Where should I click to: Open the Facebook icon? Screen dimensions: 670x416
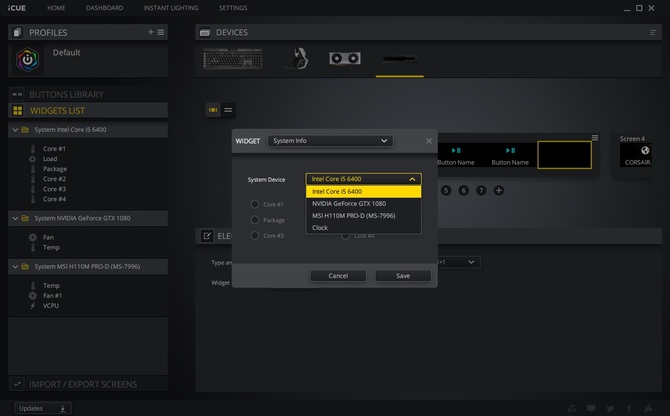click(x=629, y=409)
